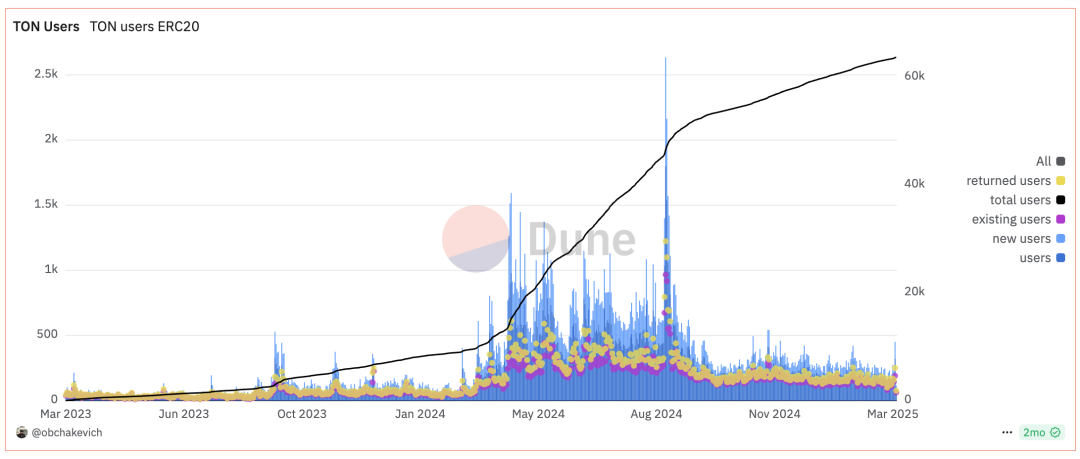The image size is (1080, 459).
Task: Click the purple existing users swatch
Action: coord(1060,219)
